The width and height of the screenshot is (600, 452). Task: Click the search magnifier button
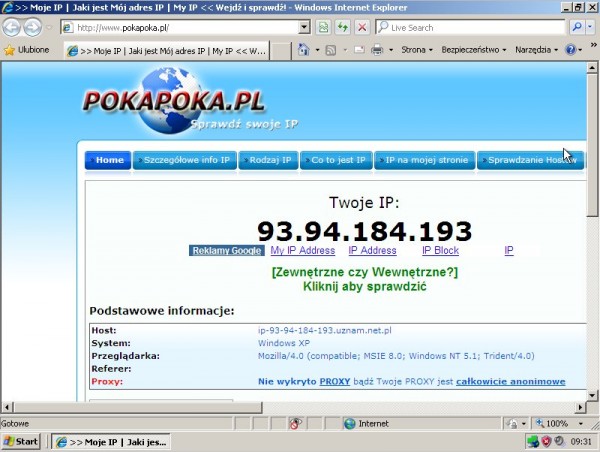pos(577,27)
